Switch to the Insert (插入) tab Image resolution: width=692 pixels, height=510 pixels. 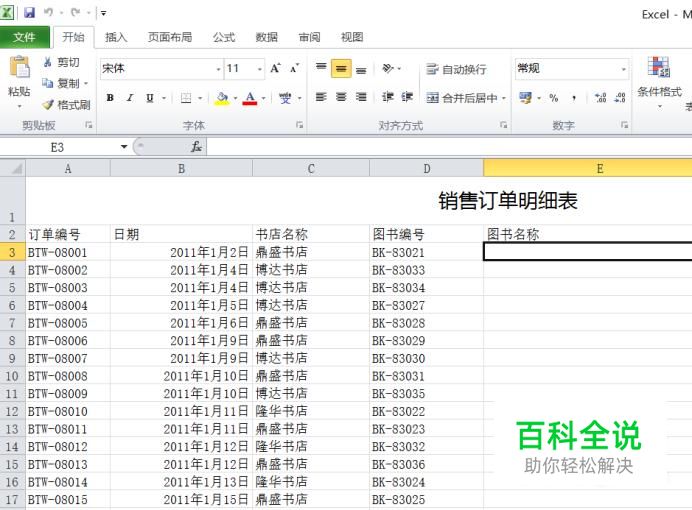click(x=116, y=37)
